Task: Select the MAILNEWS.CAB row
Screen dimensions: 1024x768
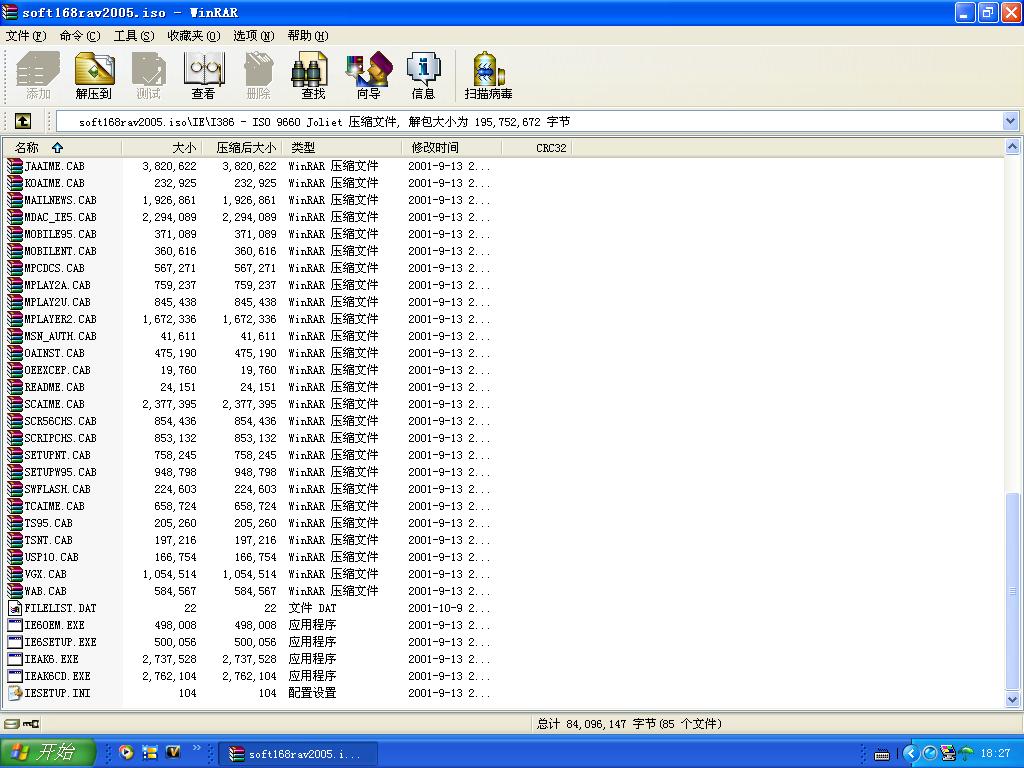Action: 248,200
